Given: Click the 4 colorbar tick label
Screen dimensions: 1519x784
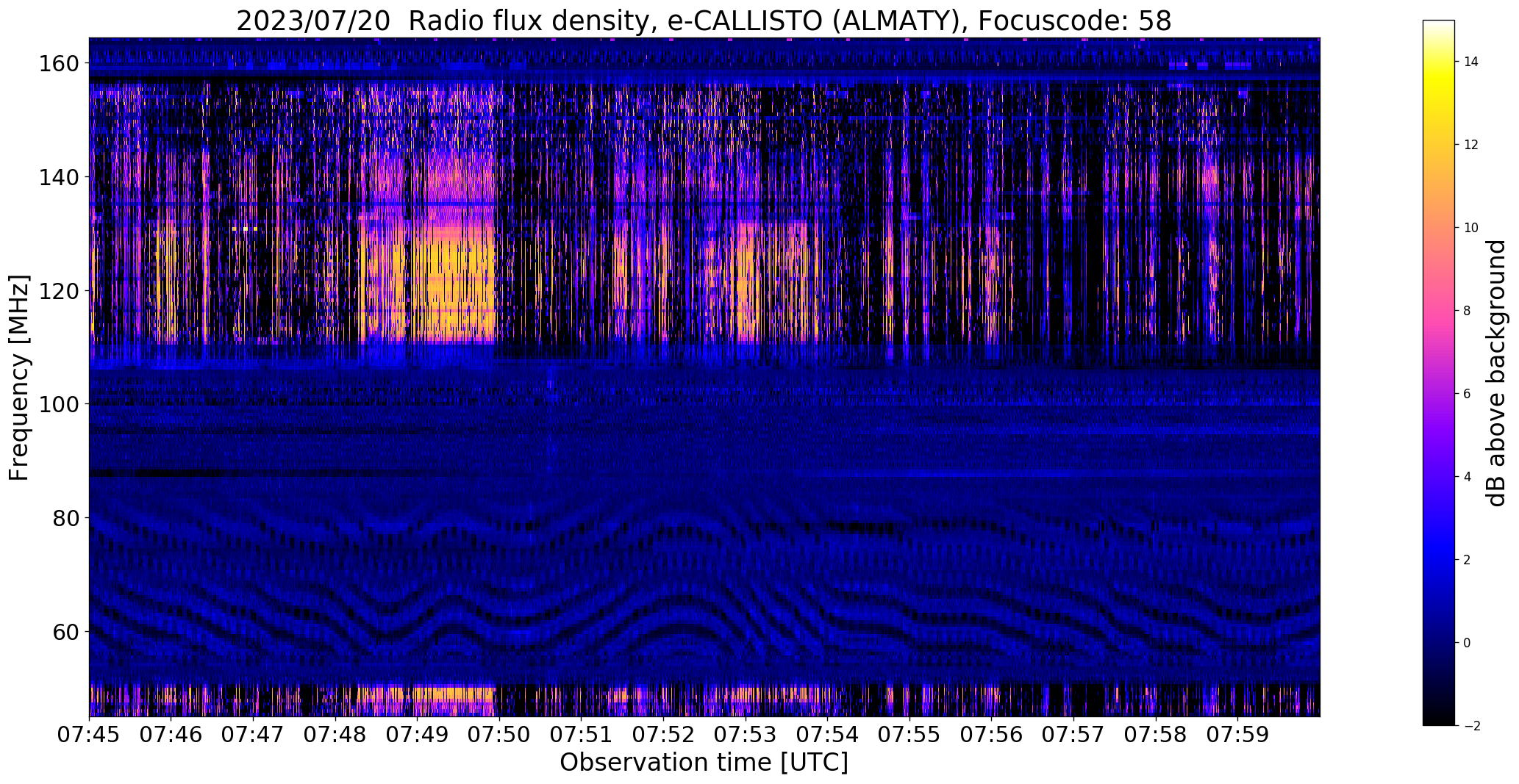Looking at the screenshot, I should pos(1468,477).
